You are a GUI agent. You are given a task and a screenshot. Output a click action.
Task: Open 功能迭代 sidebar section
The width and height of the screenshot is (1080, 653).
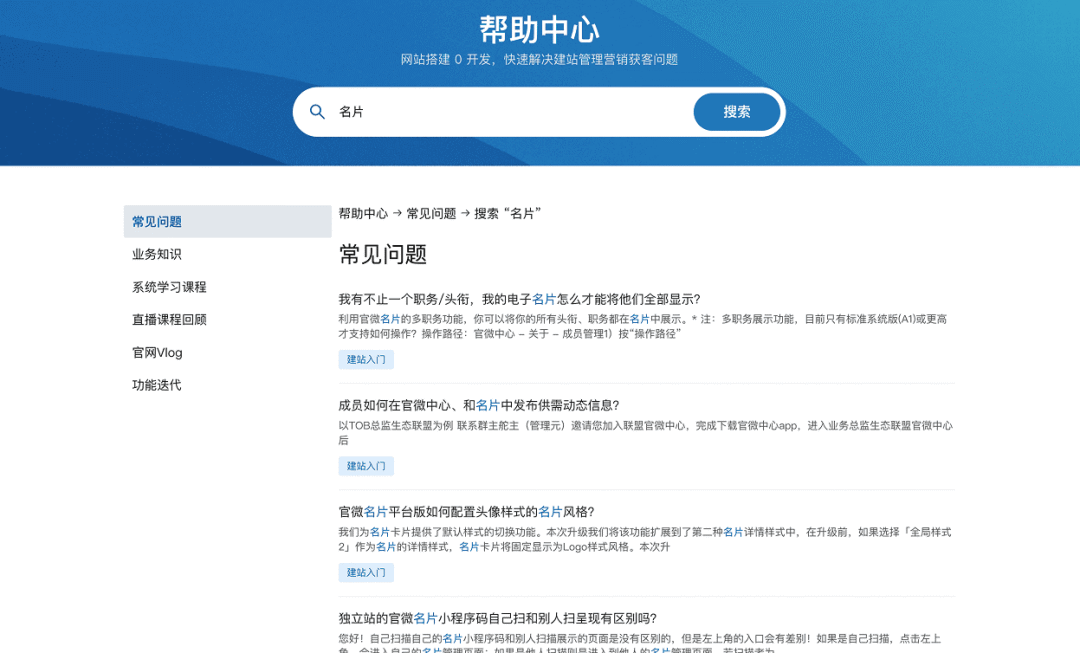point(157,385)
